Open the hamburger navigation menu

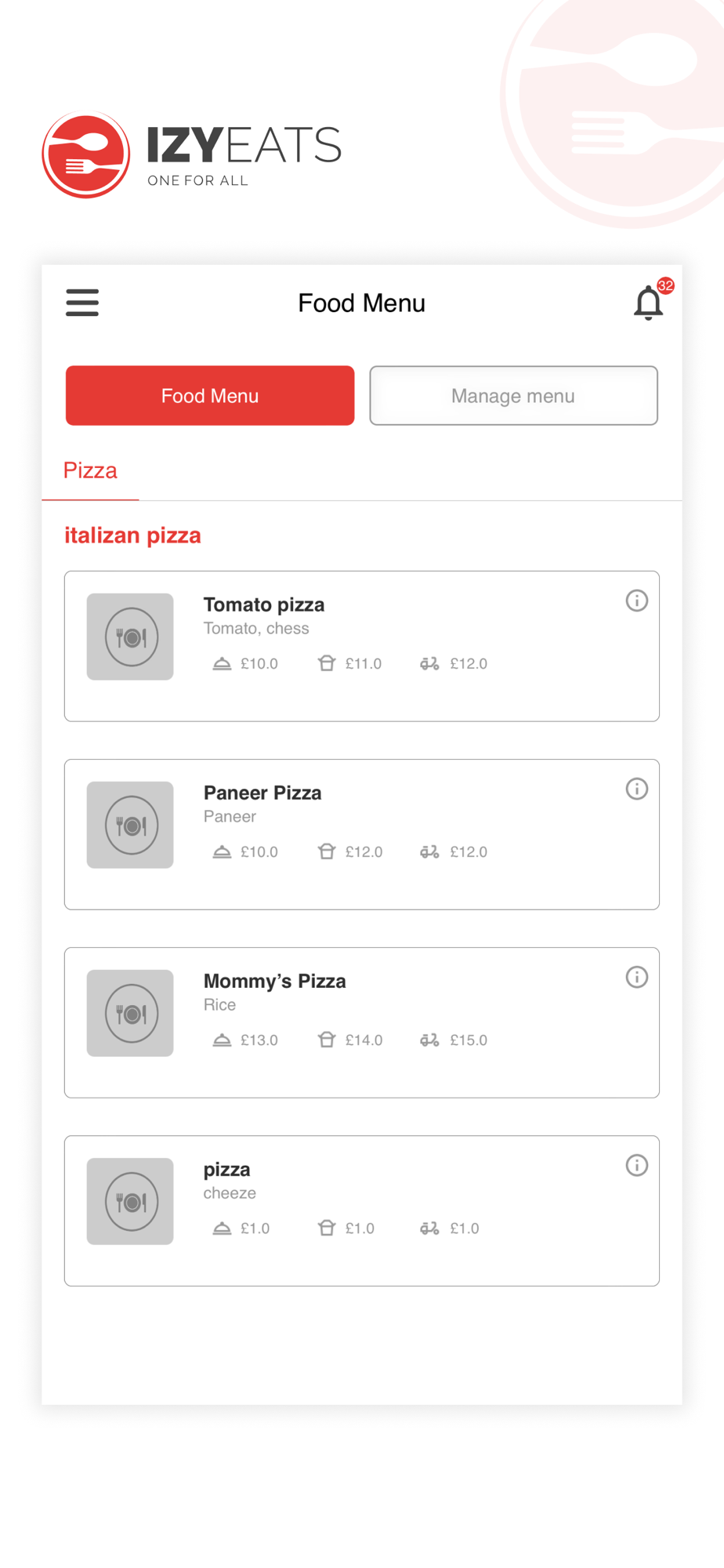click(82, 303)
